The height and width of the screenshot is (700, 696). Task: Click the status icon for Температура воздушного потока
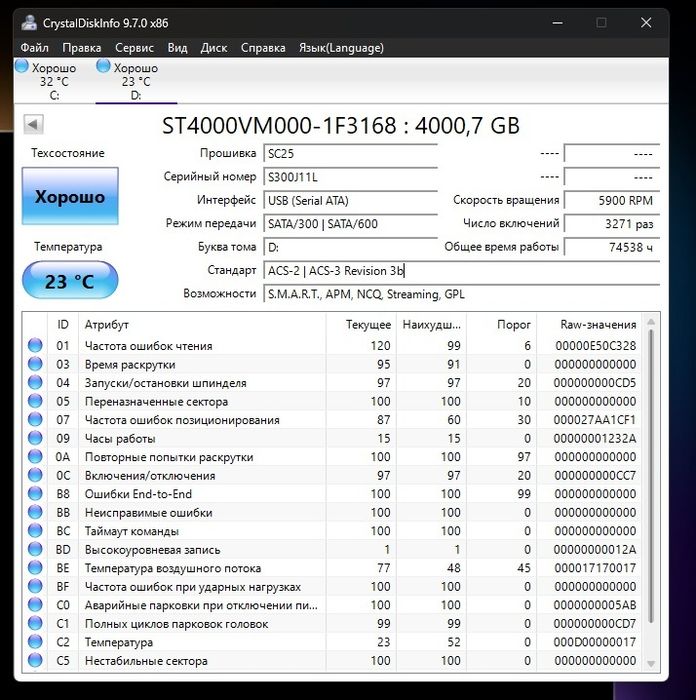pyautogui.click(x=35, y=568)
